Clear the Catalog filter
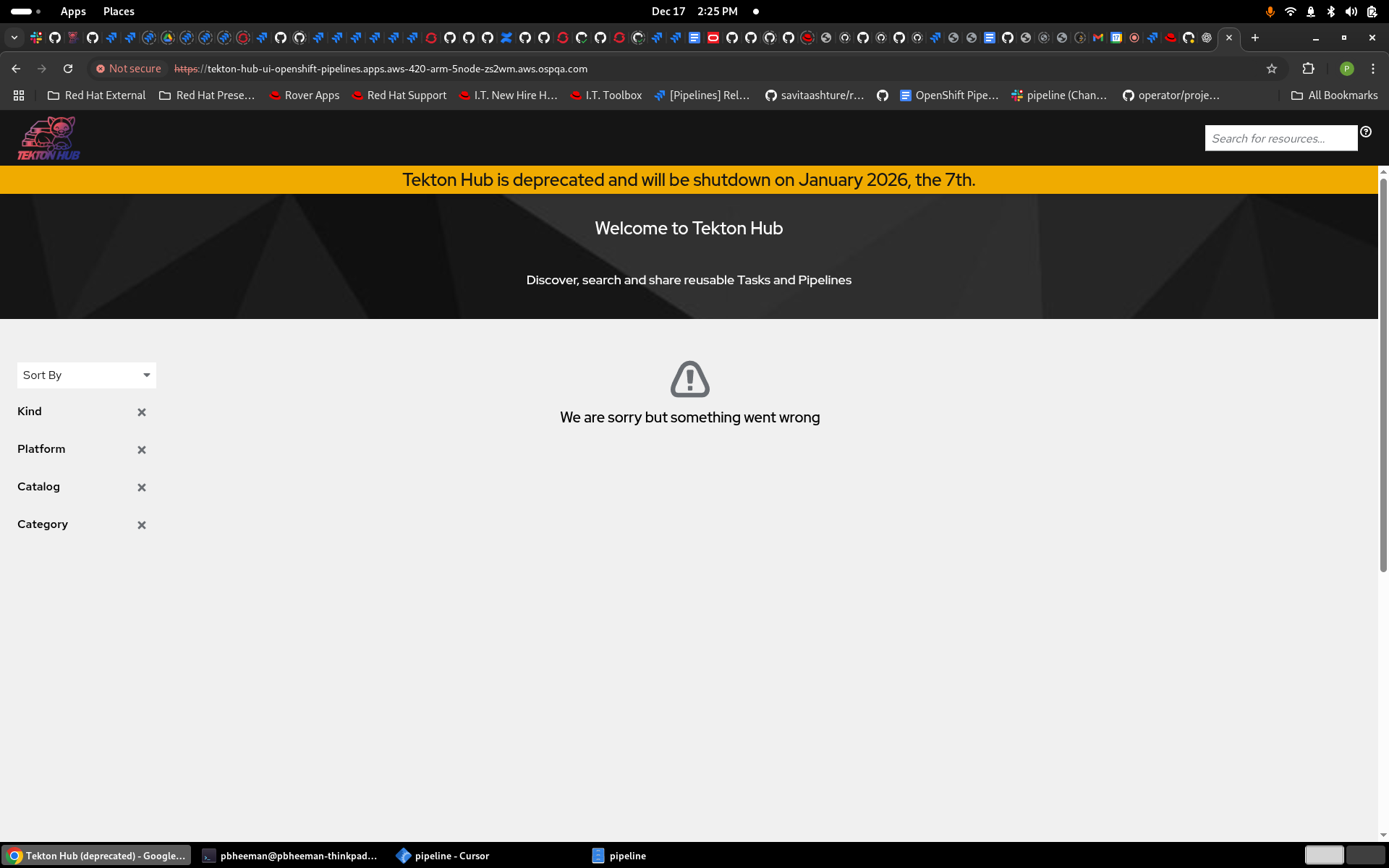This screenshot has width=1389, height=868. [142, 488]
